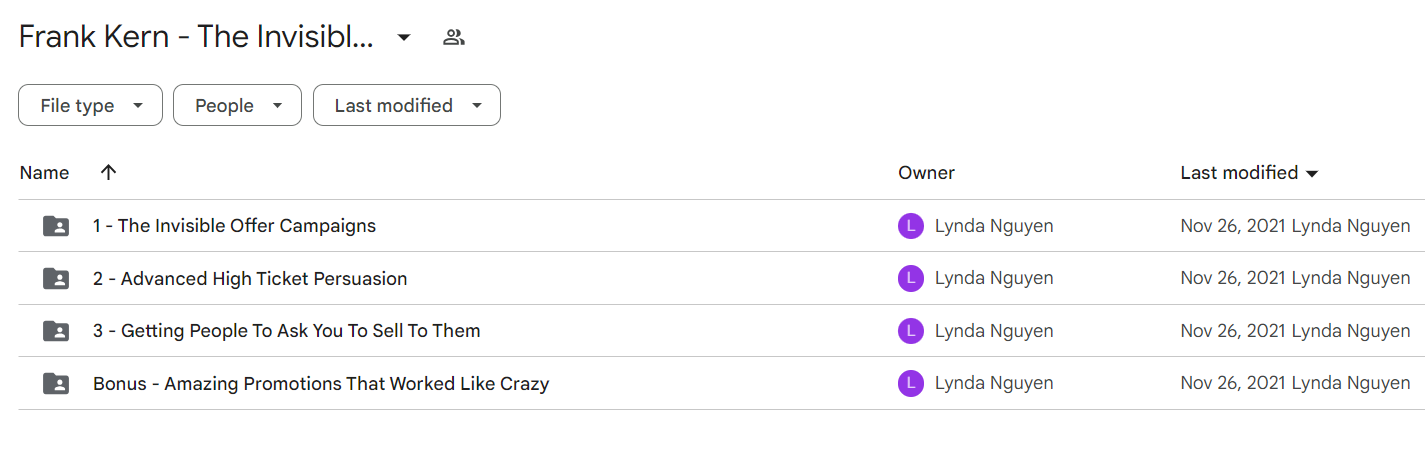Click the up arrow sort icon next to Name
Screen dimensions: 1425x459
[x=109, y=172]
